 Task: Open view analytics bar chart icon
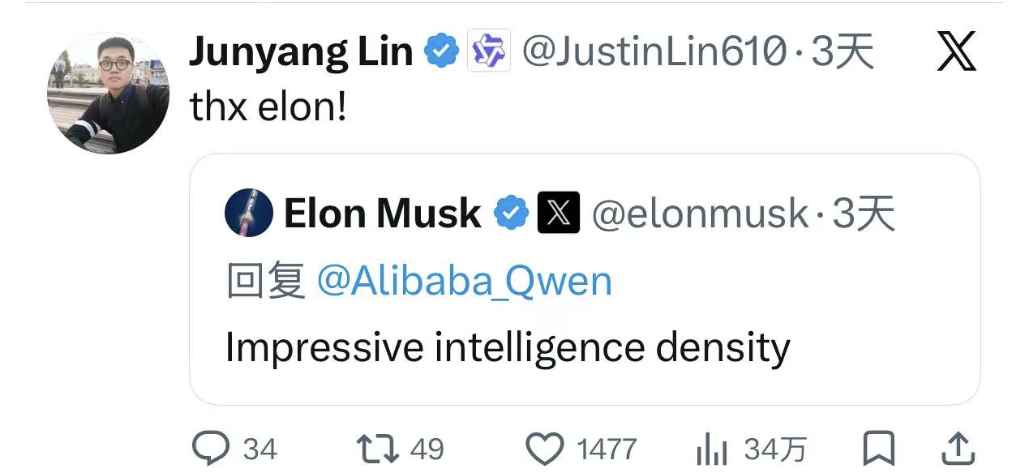711,449
